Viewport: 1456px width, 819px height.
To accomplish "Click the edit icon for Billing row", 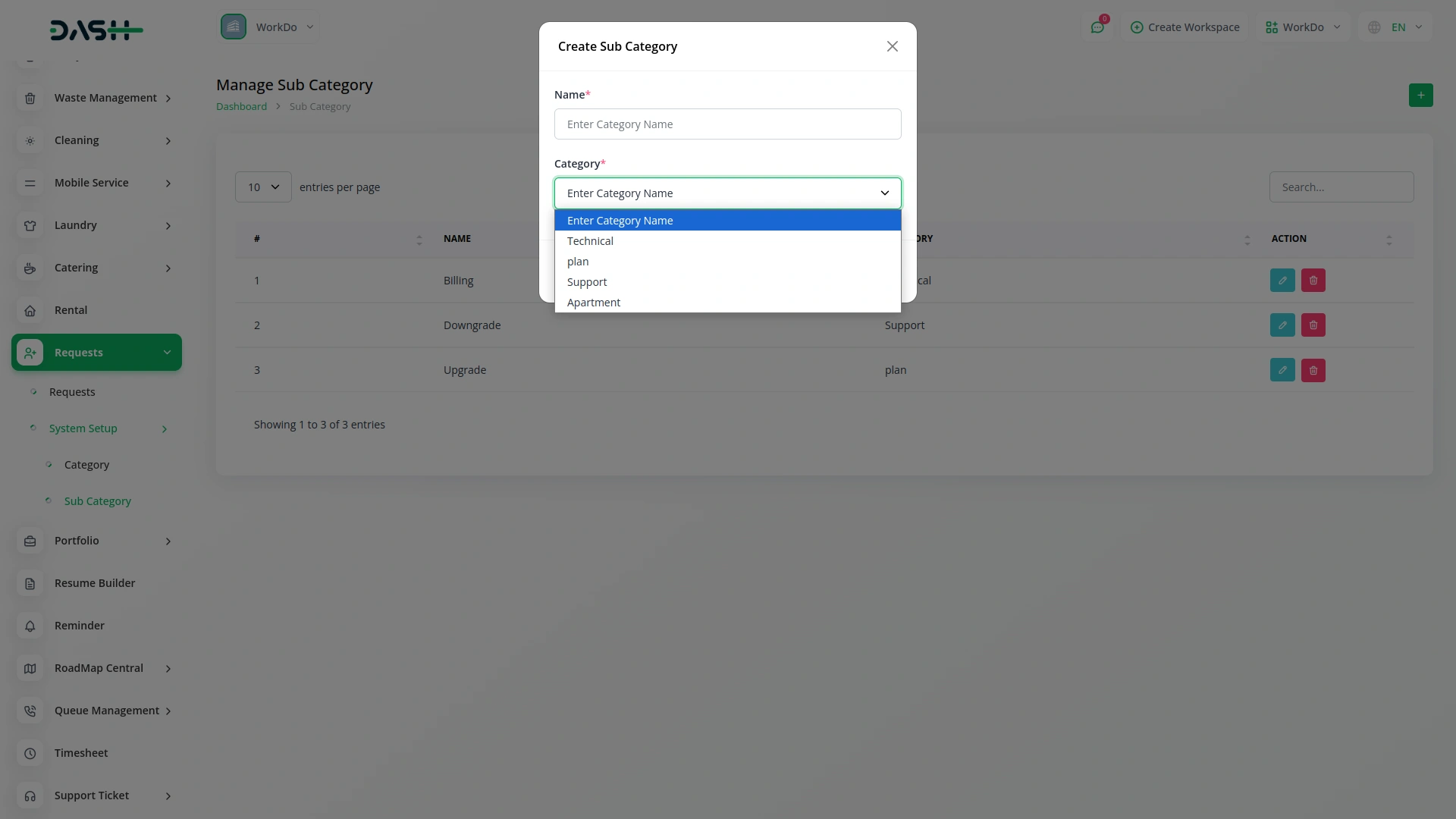I will [x=1282, y=281].
